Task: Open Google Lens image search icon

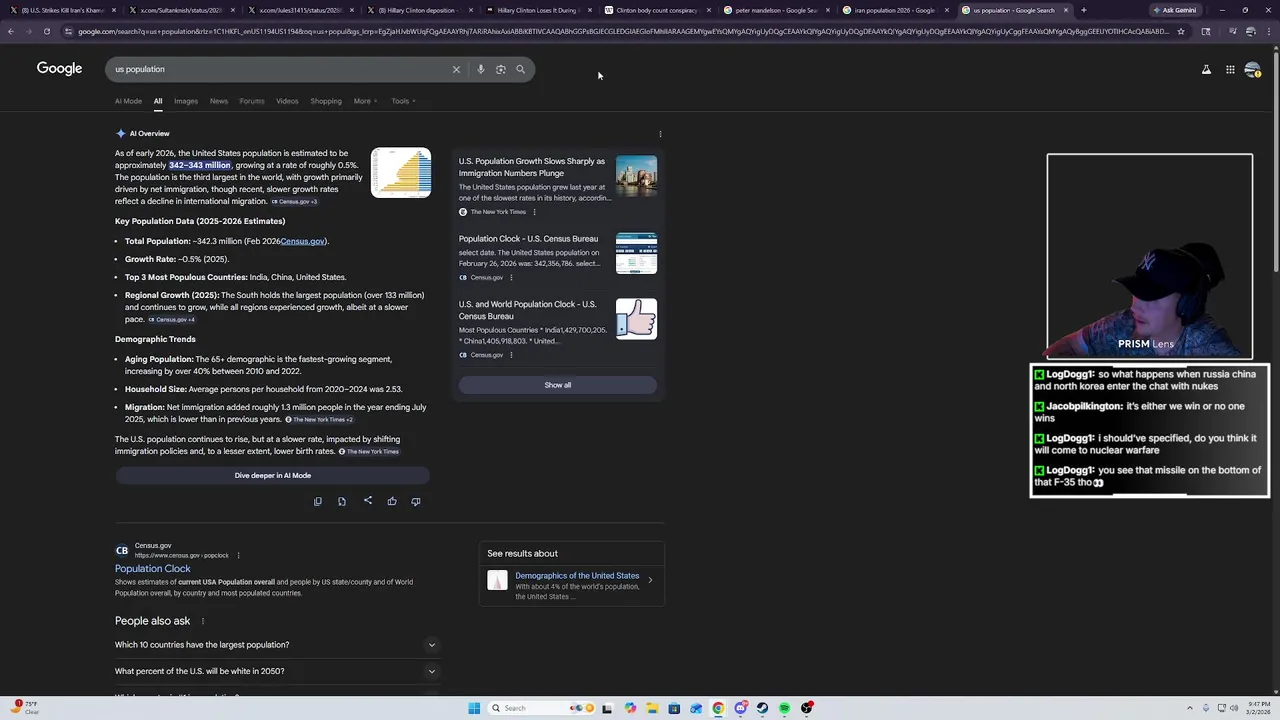Action: click(500, 69)
